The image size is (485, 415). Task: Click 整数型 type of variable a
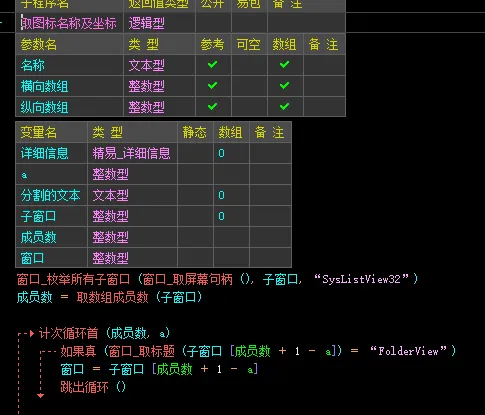click(x=110, y=174)
